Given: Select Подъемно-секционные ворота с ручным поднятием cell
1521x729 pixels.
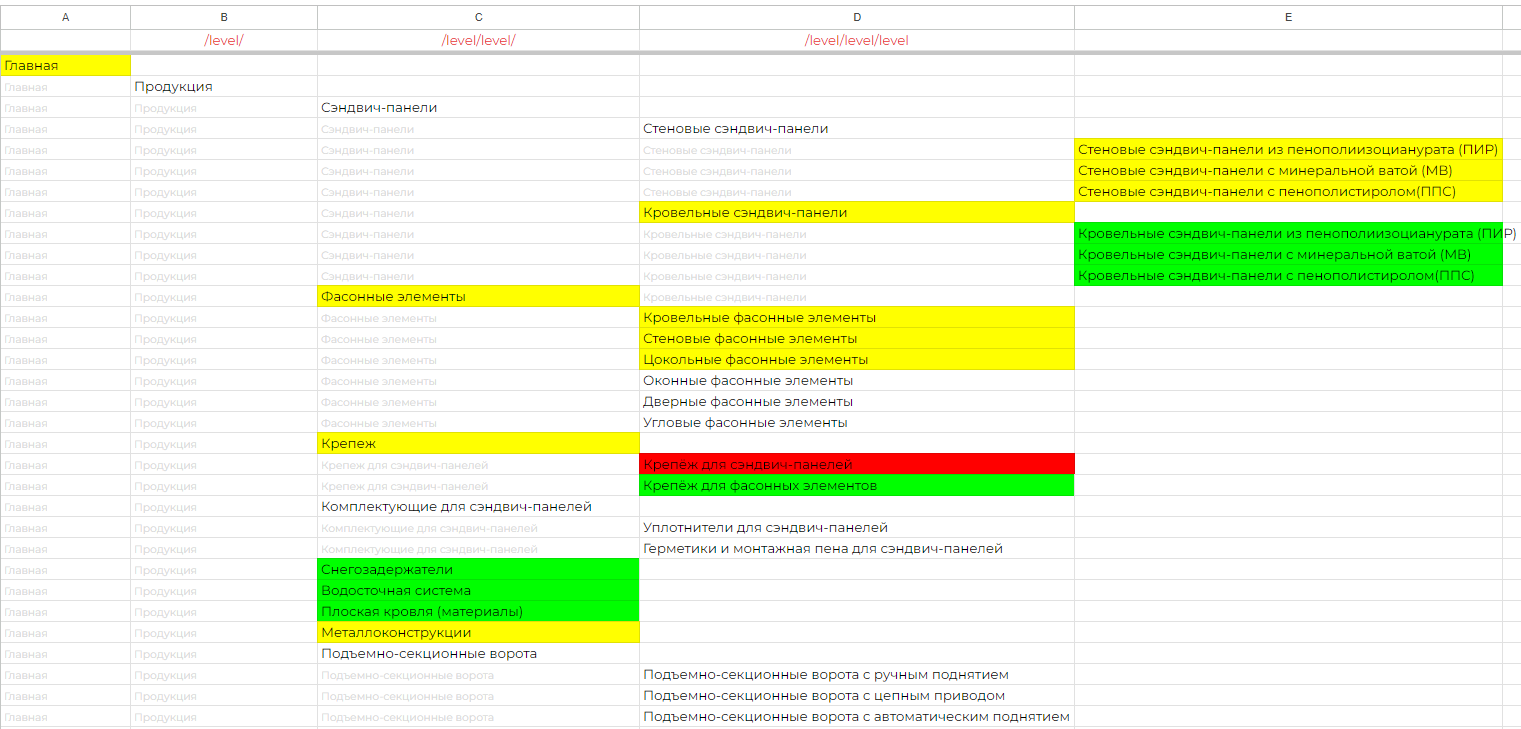Looking at the screenshot, I should click(x=857, y=674).
